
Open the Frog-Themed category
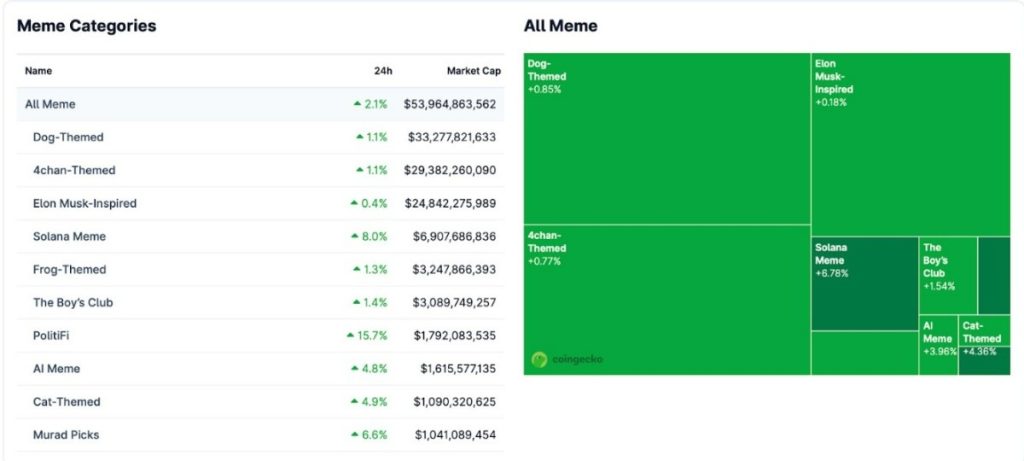pos(69,269)
